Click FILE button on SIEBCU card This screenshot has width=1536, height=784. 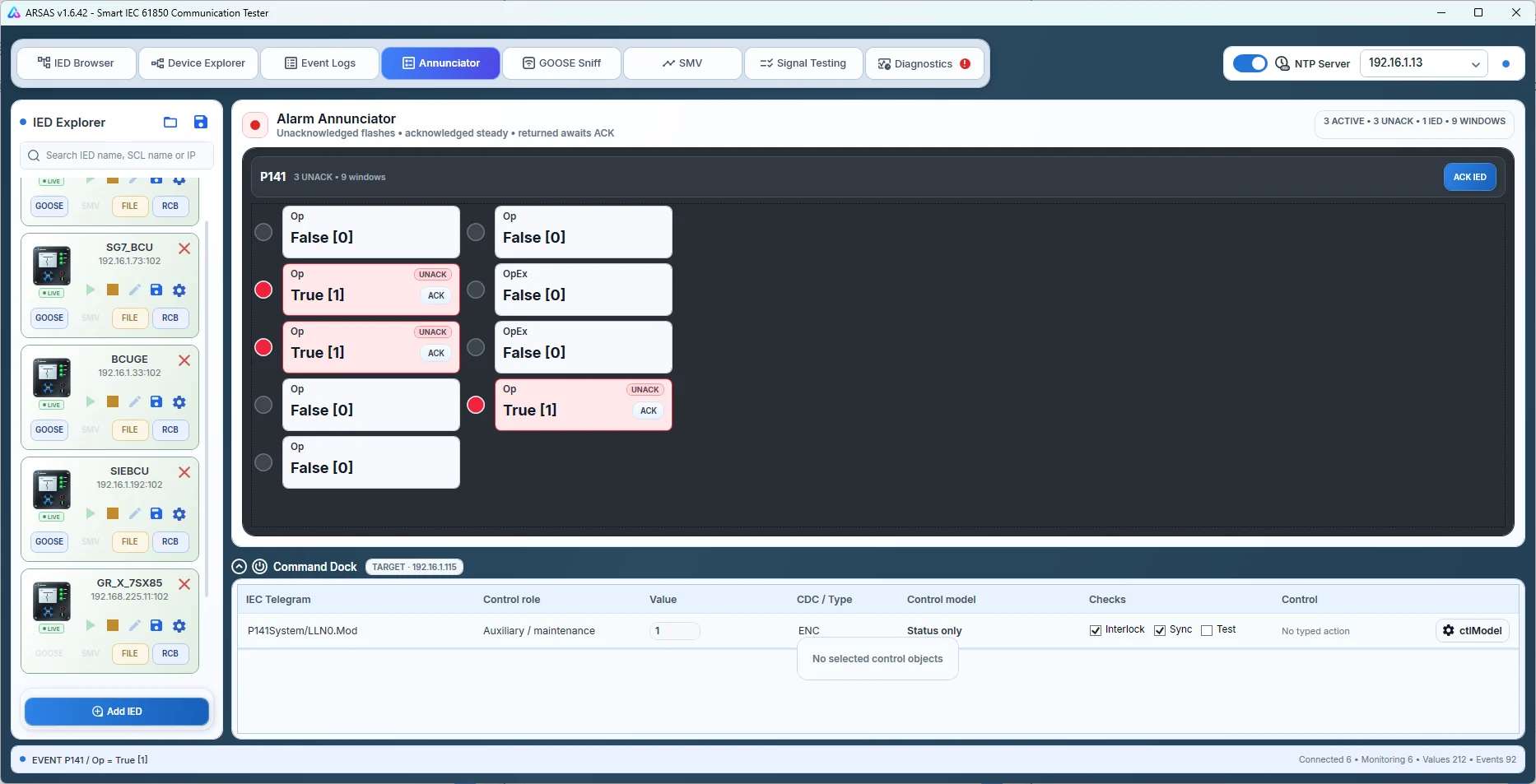[x=130, y=541]
